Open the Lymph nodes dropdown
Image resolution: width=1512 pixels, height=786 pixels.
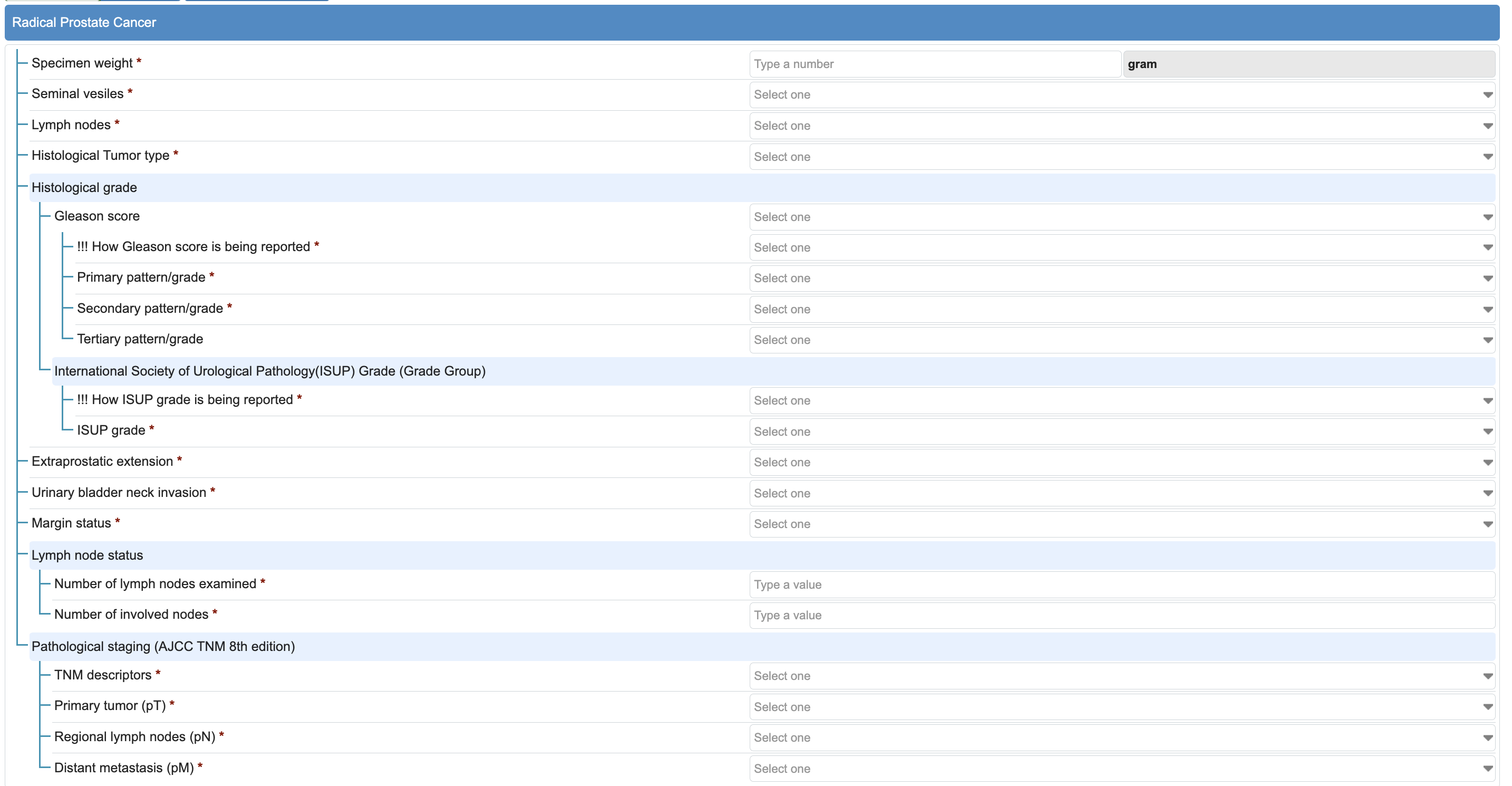(x=1121, y=126)
